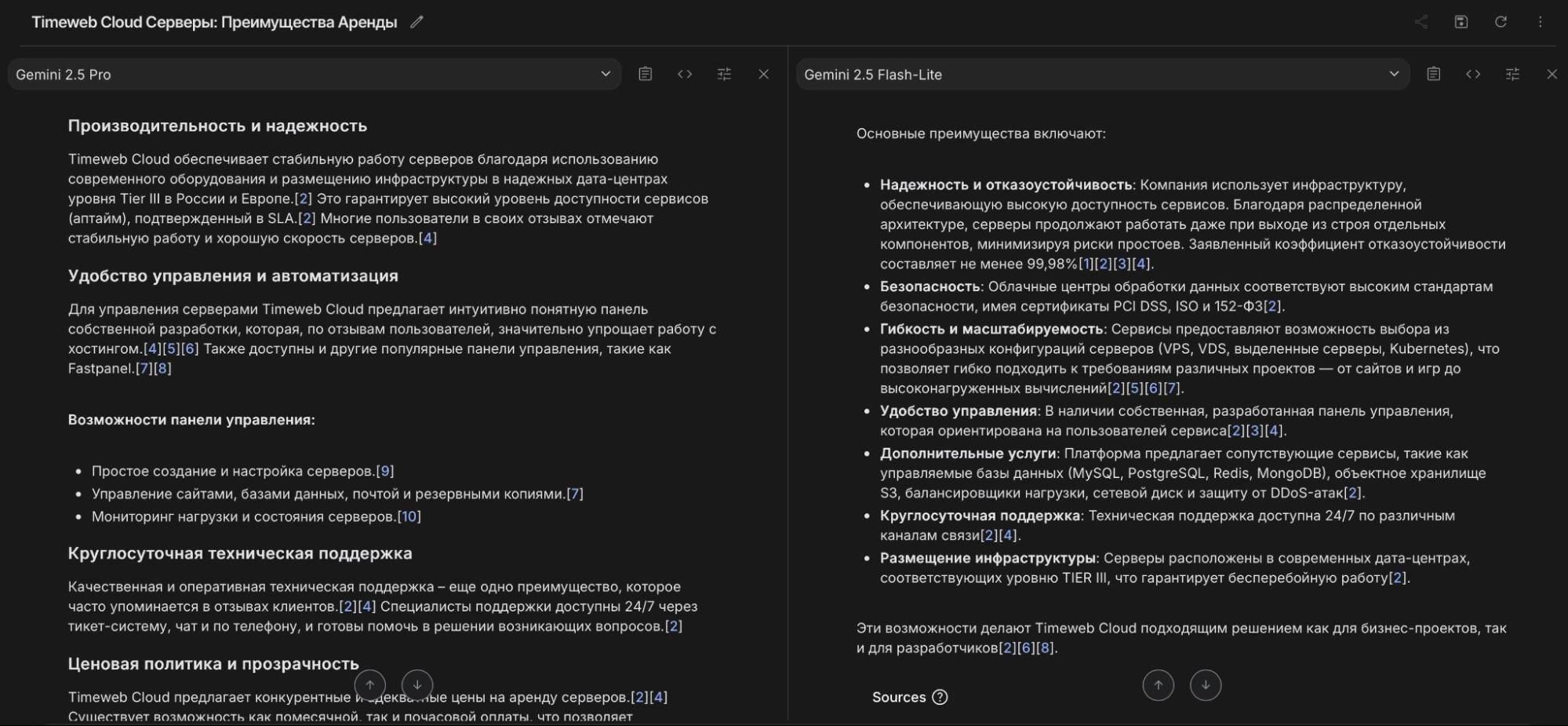Show code view in Gemini 2.5 Pro panel
Image resolution: width=1568 pixels, height=726 pixels.
pos(685,74)
